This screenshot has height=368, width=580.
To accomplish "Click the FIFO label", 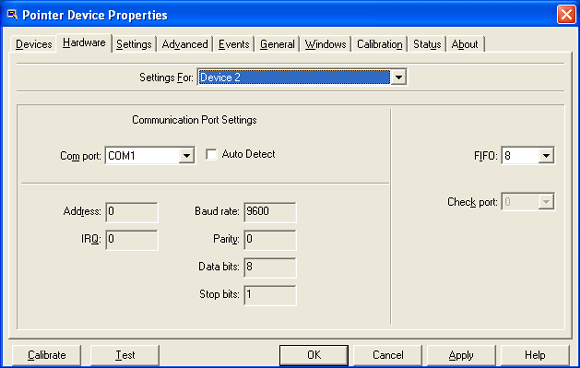I will (486, 156).
